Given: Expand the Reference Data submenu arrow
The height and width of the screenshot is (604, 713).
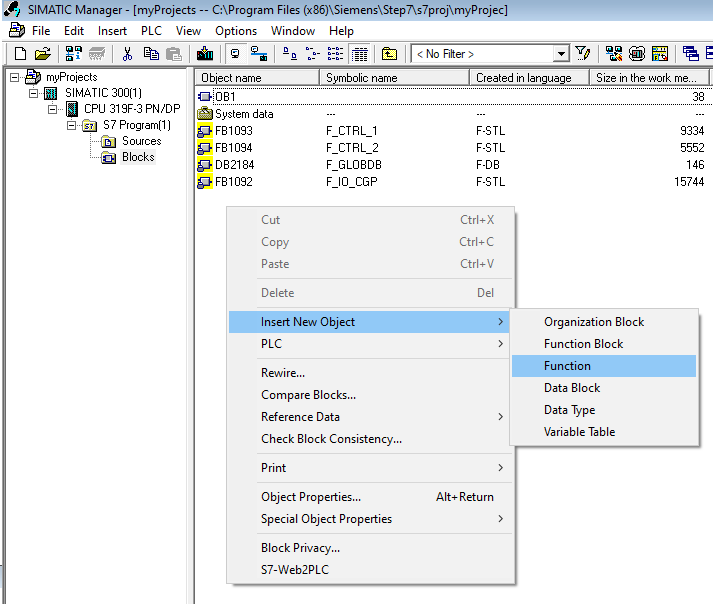Looking at the screenshot, I should [x=500, y=417].
